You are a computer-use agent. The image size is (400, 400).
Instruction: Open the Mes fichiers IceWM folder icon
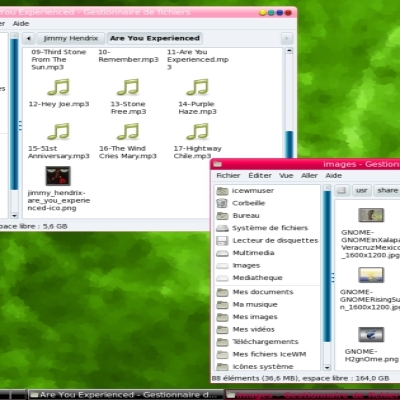coord(222,354)
